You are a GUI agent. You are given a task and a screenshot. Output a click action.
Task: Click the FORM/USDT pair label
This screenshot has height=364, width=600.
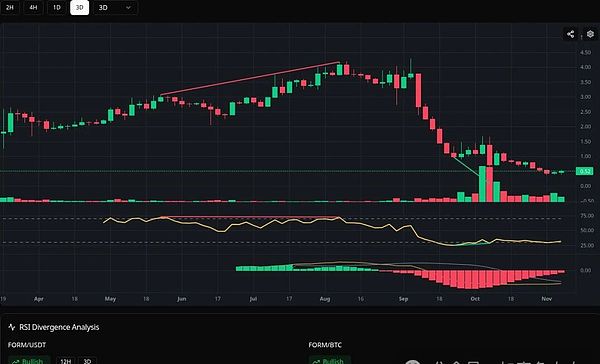27,345
